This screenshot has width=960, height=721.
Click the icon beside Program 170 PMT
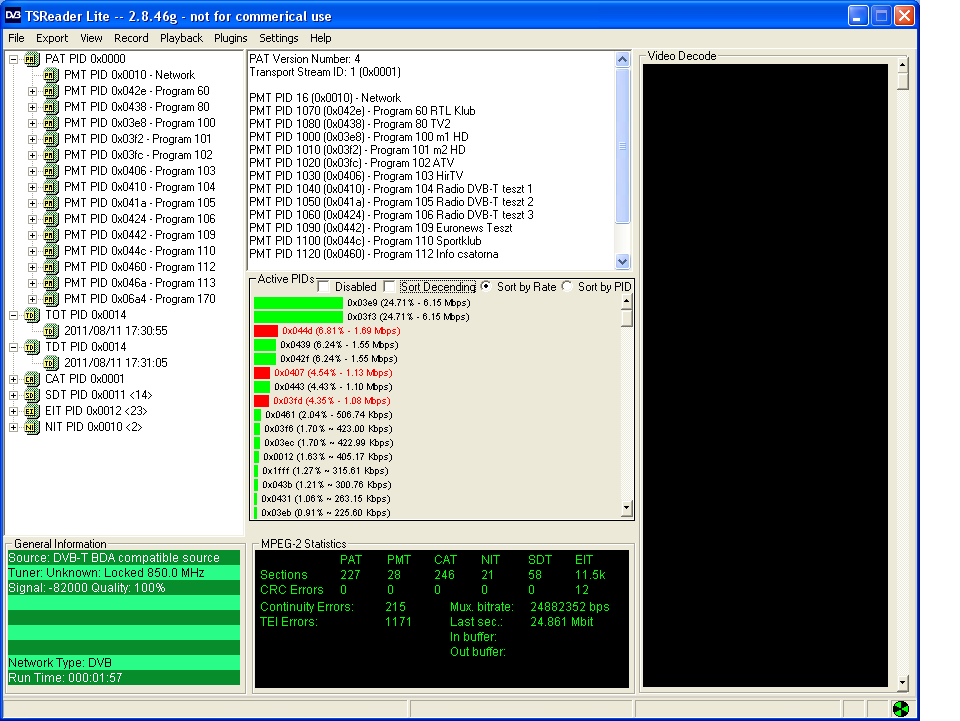[x=51, y=299]
